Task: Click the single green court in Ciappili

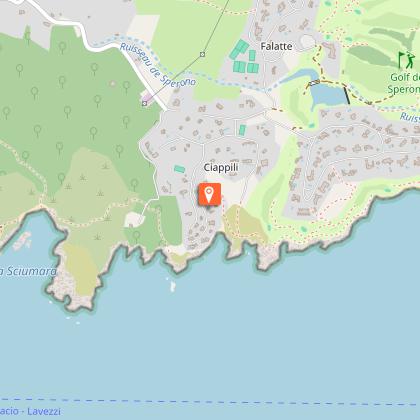Action: [x=242, y=130]
